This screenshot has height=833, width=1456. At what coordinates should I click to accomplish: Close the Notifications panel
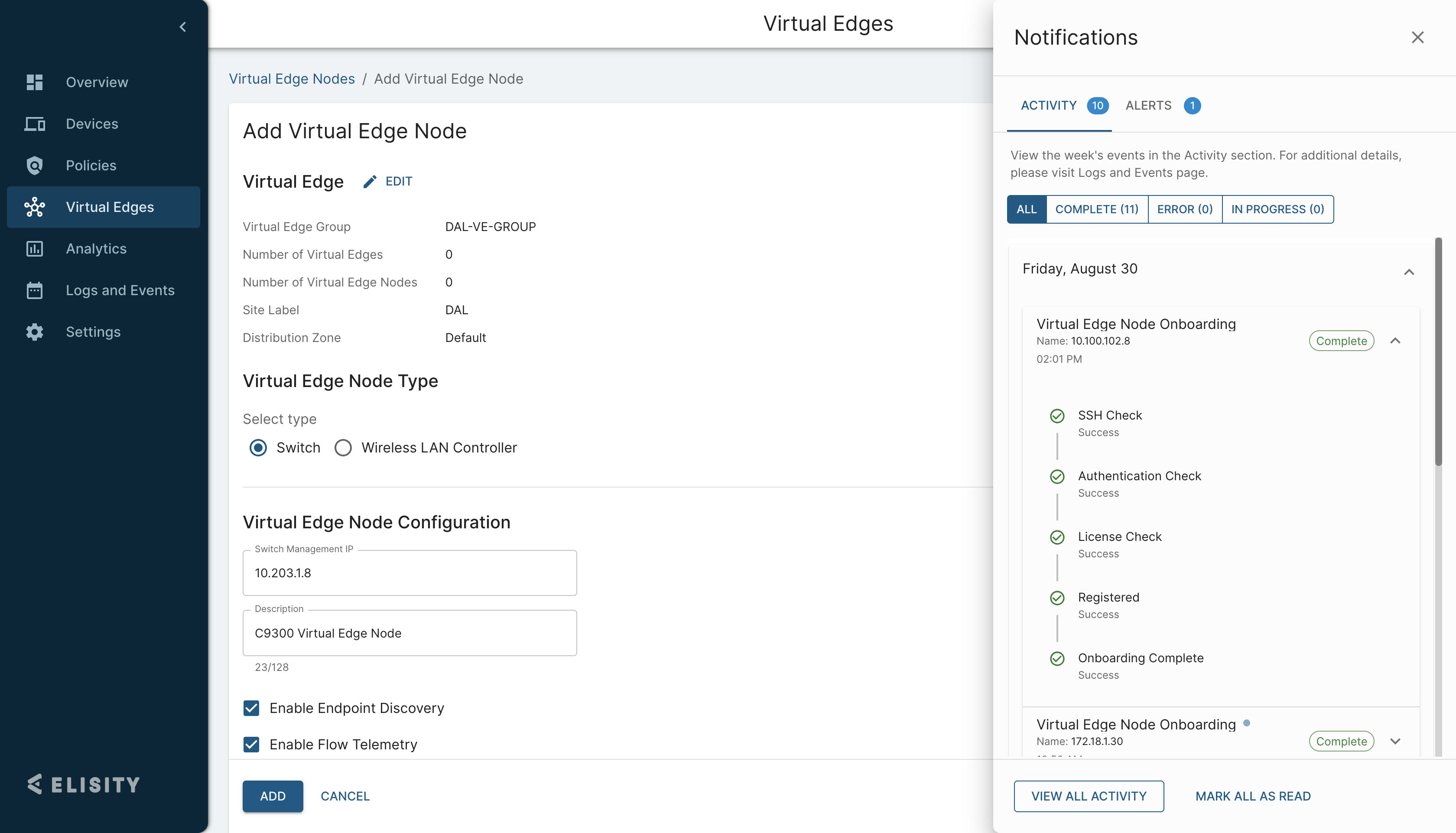(x=1417, y=37)
